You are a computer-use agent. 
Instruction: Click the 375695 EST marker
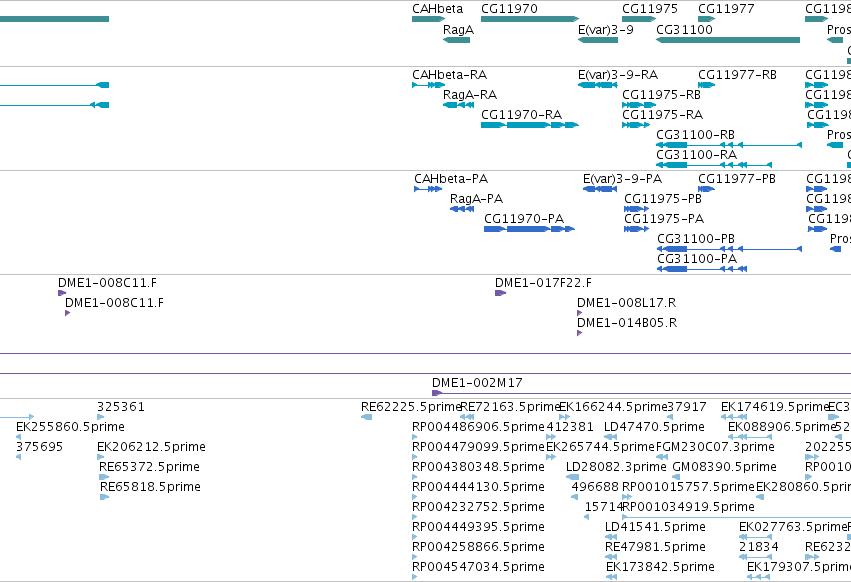(x=18, y=457)
